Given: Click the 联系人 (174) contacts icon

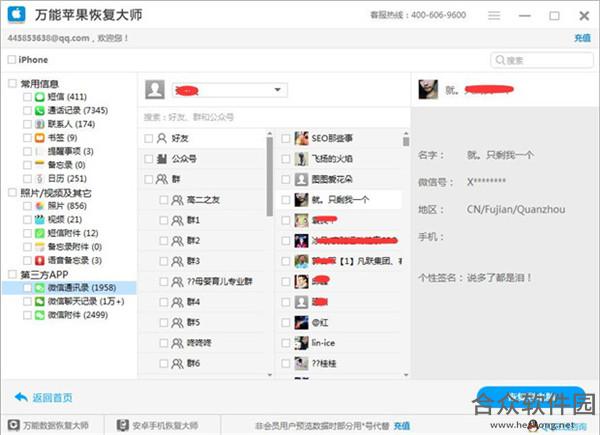Looking at the screenshot, I should (x=40, y=124).
